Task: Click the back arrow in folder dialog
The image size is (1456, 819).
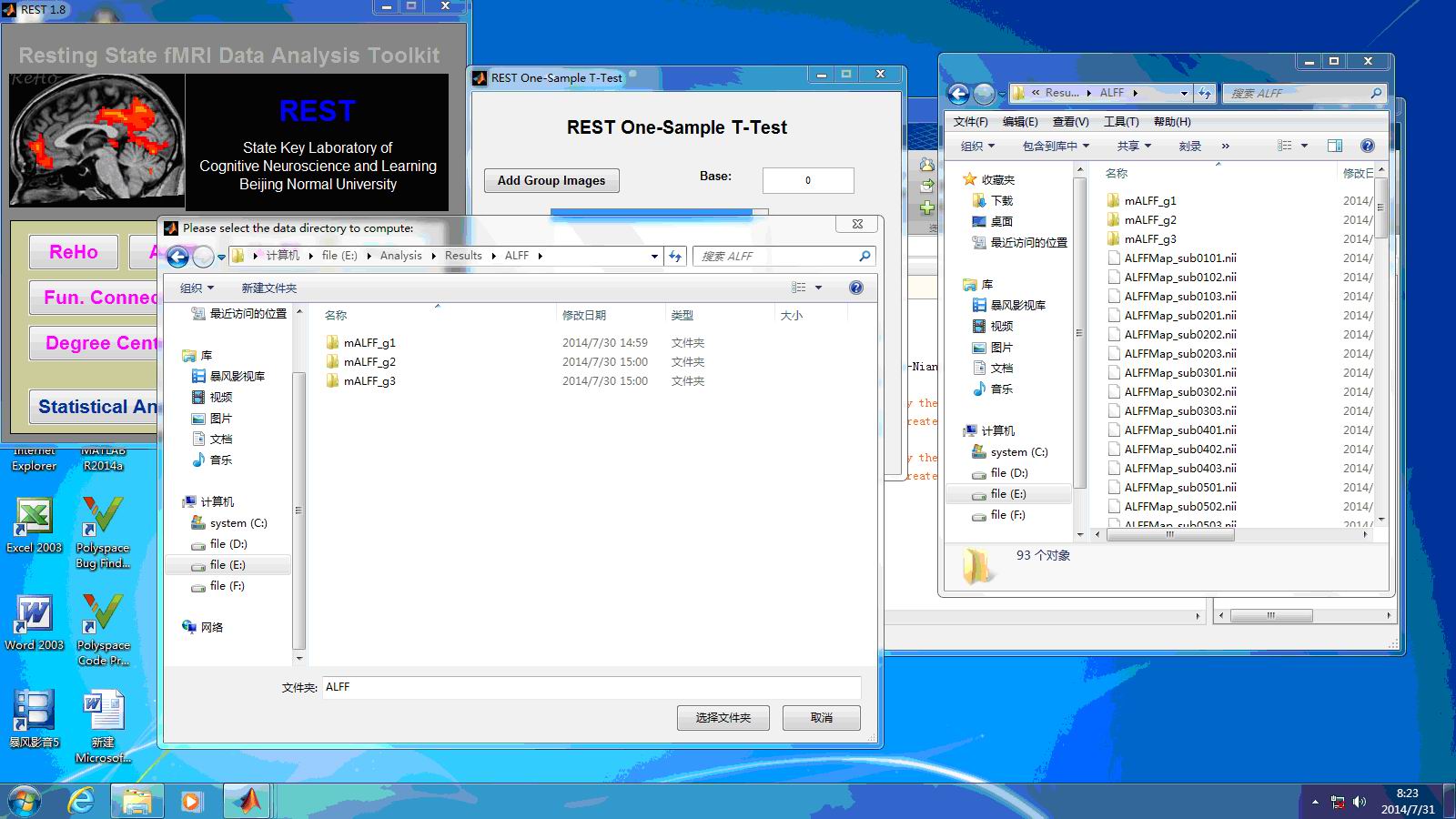Action: 177,257
